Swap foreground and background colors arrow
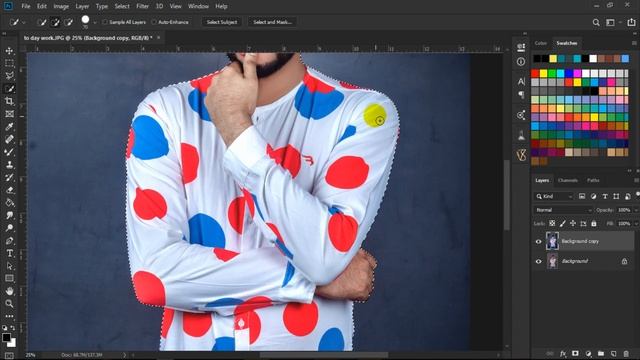The width and height of the screenshot is (640, 360). tap(13, 328)
